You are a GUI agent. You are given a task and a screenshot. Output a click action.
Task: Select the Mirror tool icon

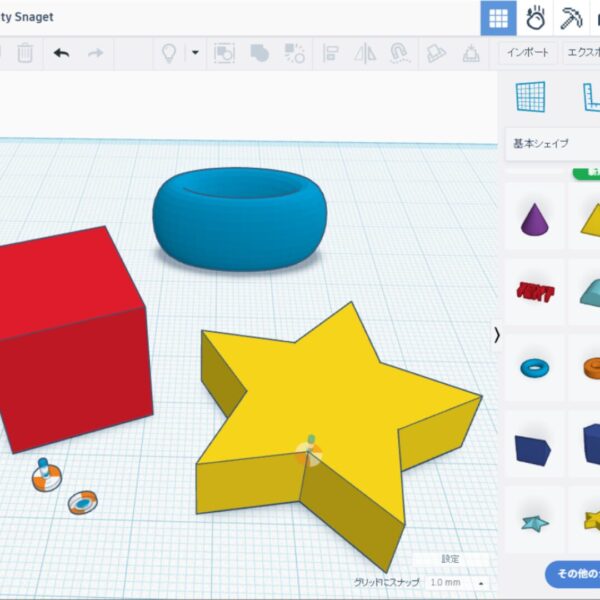tap(365, 53)
